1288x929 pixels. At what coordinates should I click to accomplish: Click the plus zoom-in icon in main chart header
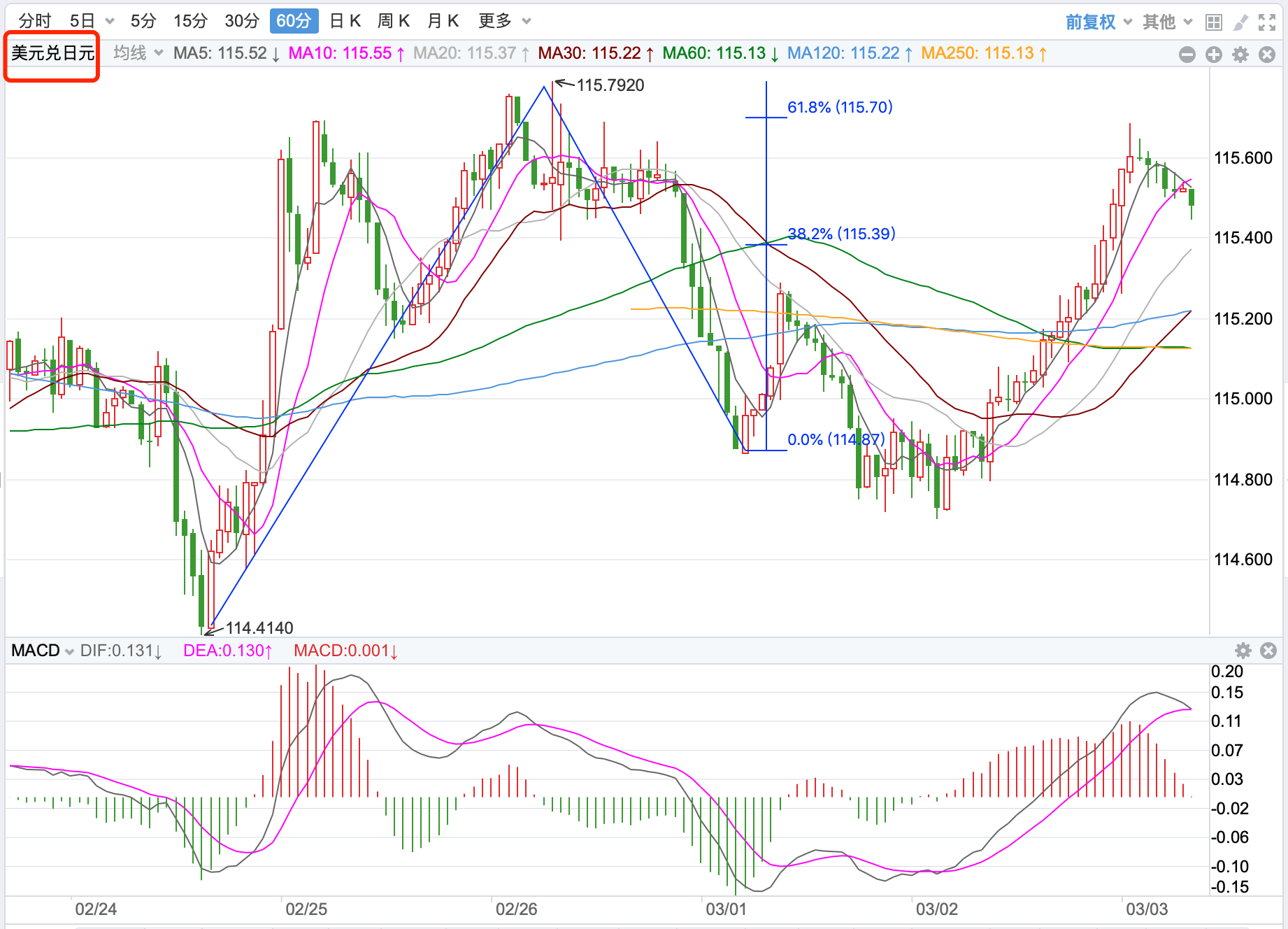click(1214, 55)
